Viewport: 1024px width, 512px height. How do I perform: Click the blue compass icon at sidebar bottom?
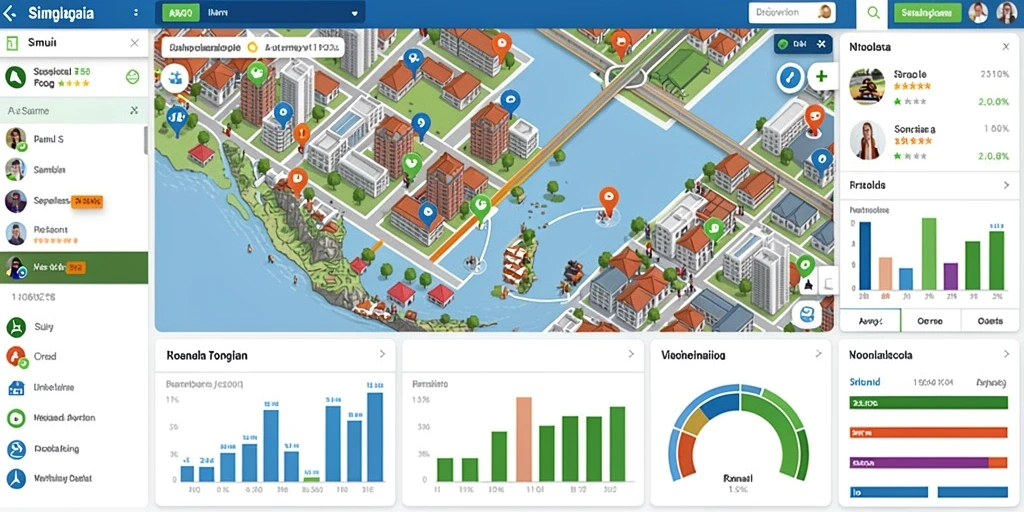click(16, 479)
